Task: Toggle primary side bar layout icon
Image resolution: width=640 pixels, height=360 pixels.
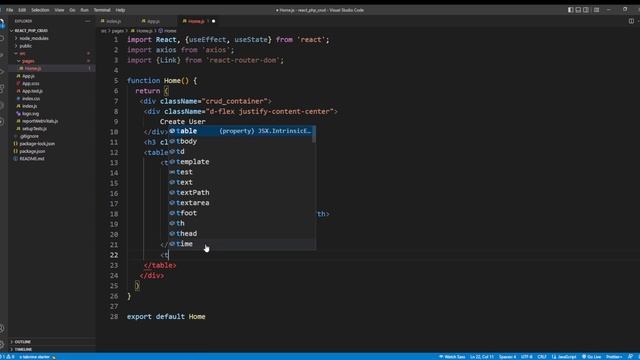Action: tap(571, 10)
